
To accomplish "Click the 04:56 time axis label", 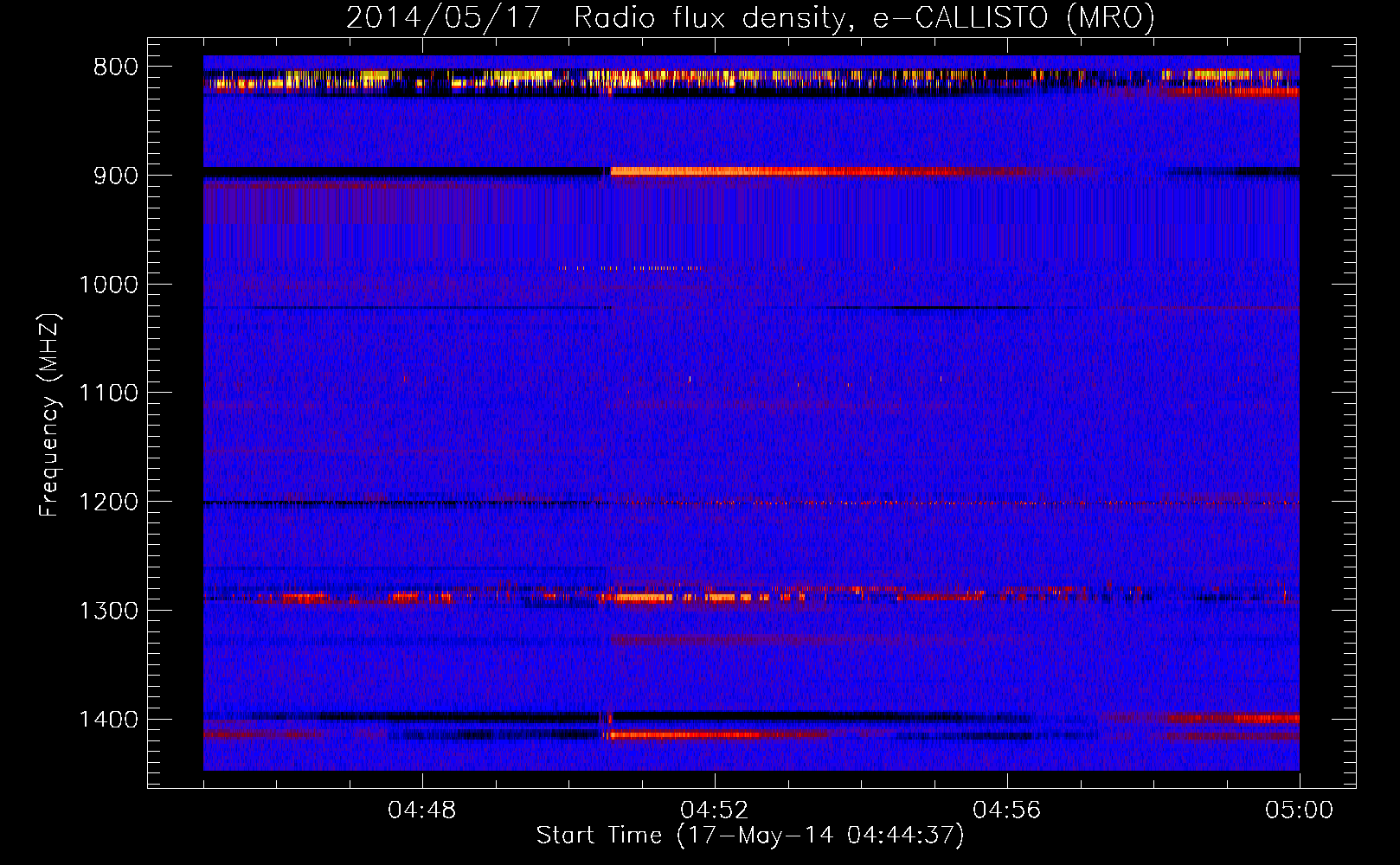I will click(1007, 811).
